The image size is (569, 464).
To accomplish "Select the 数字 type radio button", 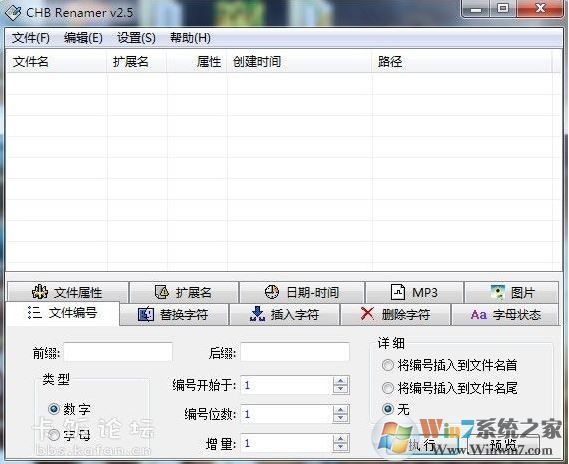I will click(54, 409).
